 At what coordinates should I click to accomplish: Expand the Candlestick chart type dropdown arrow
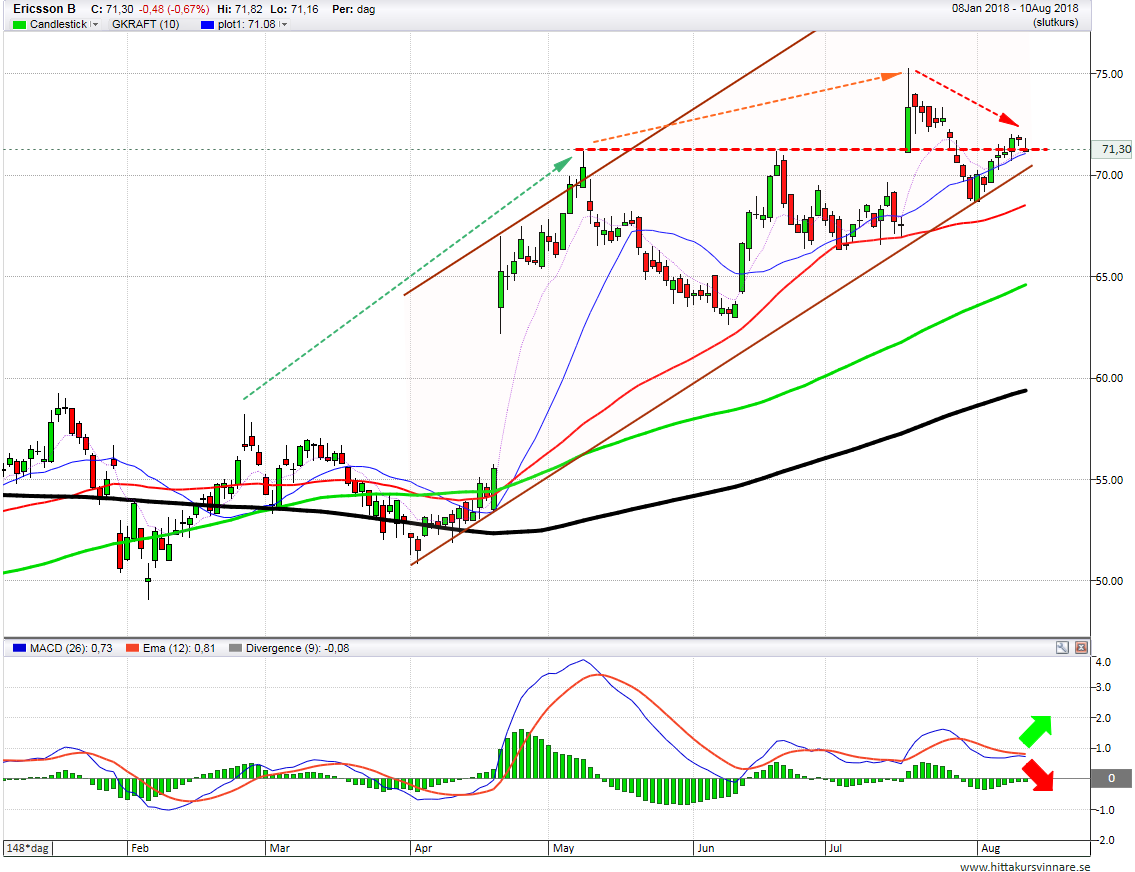(x=95, y=25)
